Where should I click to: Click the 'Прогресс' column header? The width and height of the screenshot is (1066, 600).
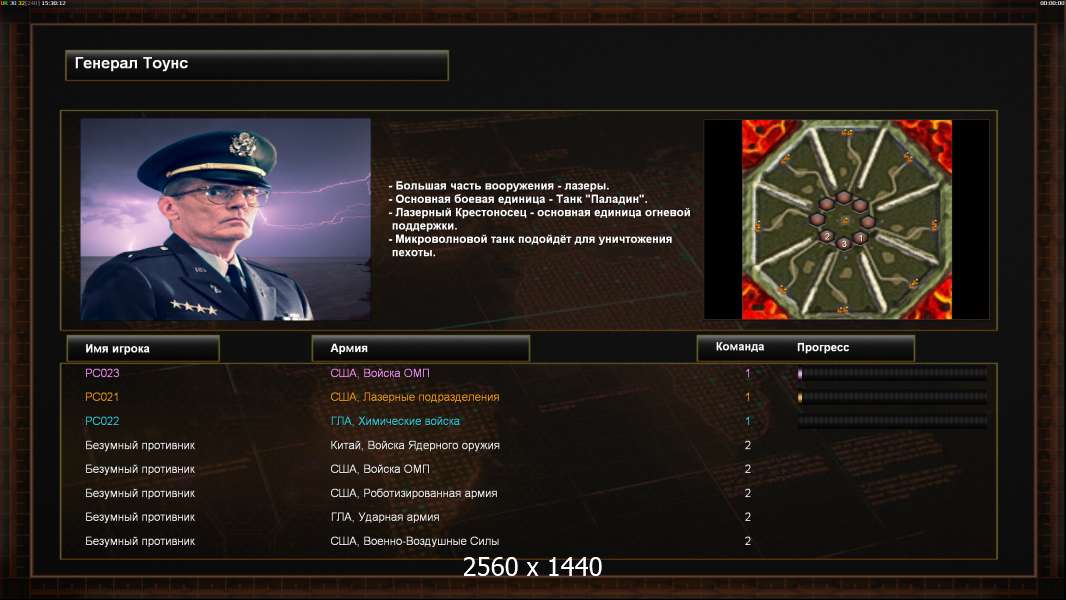(x=823, y=347)
